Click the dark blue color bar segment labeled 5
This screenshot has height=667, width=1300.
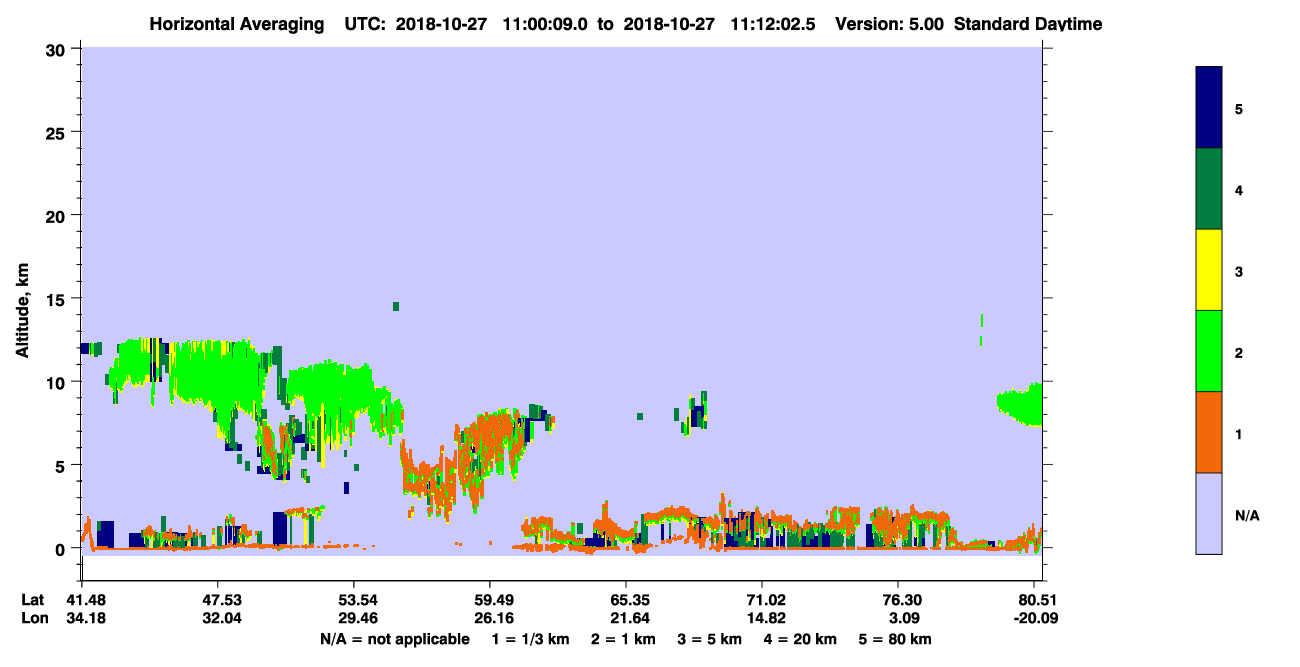coord(1209,108)
